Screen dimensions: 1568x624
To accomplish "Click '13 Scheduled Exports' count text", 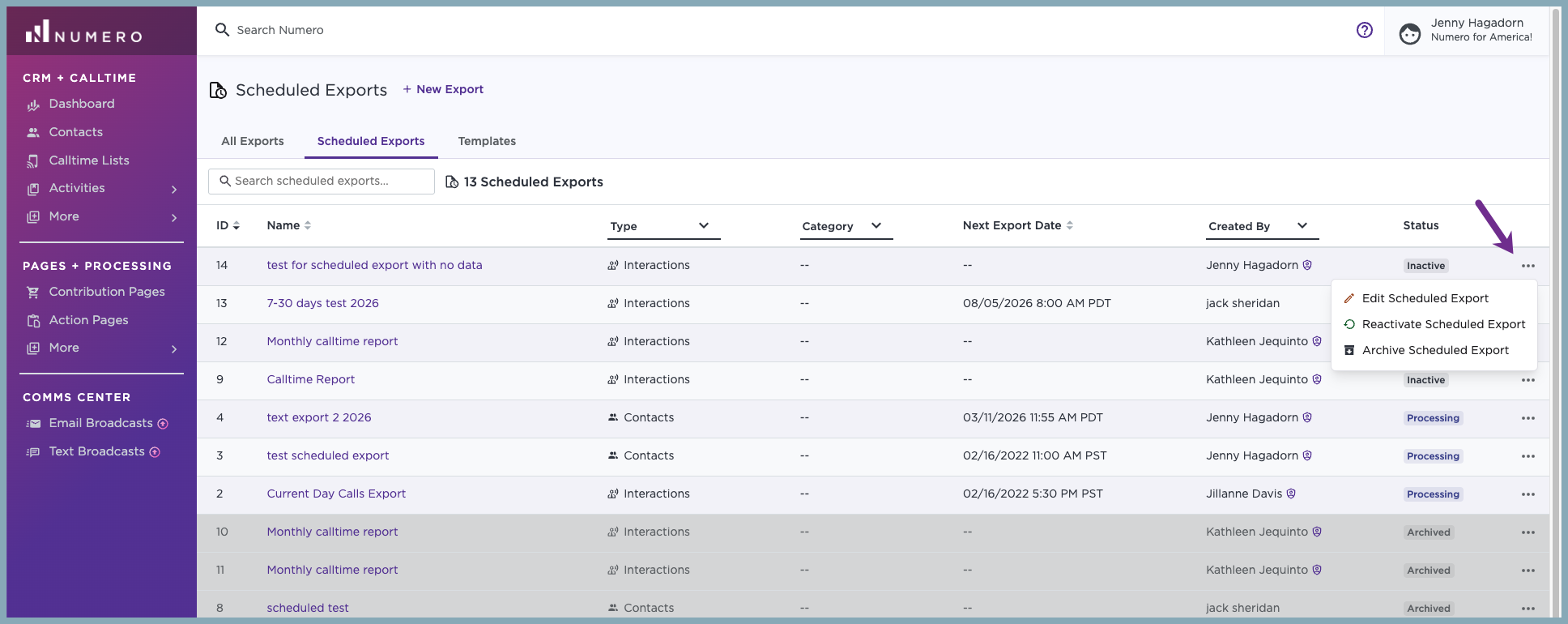I will [x=533, y=182].
